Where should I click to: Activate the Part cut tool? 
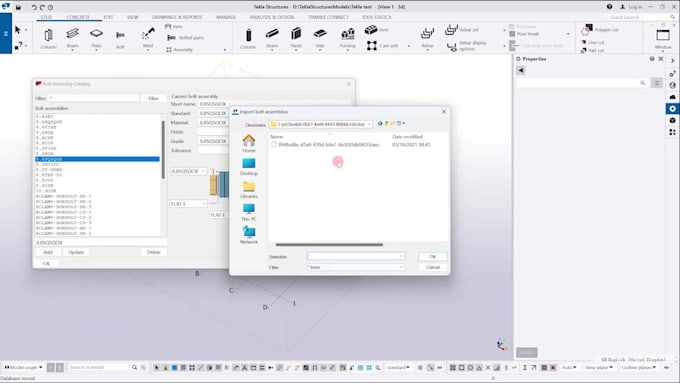click(592, 50)
